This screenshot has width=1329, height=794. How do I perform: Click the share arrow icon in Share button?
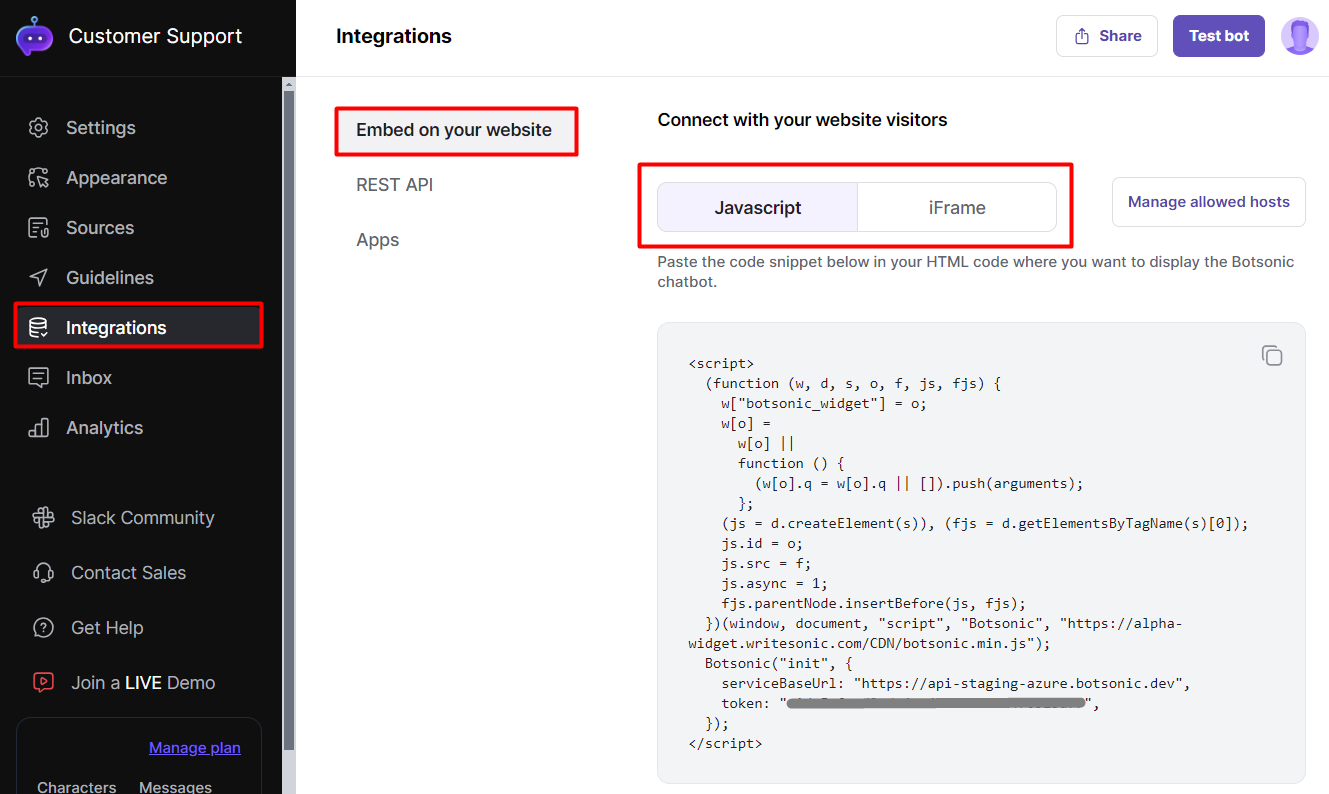(1082, 36)
